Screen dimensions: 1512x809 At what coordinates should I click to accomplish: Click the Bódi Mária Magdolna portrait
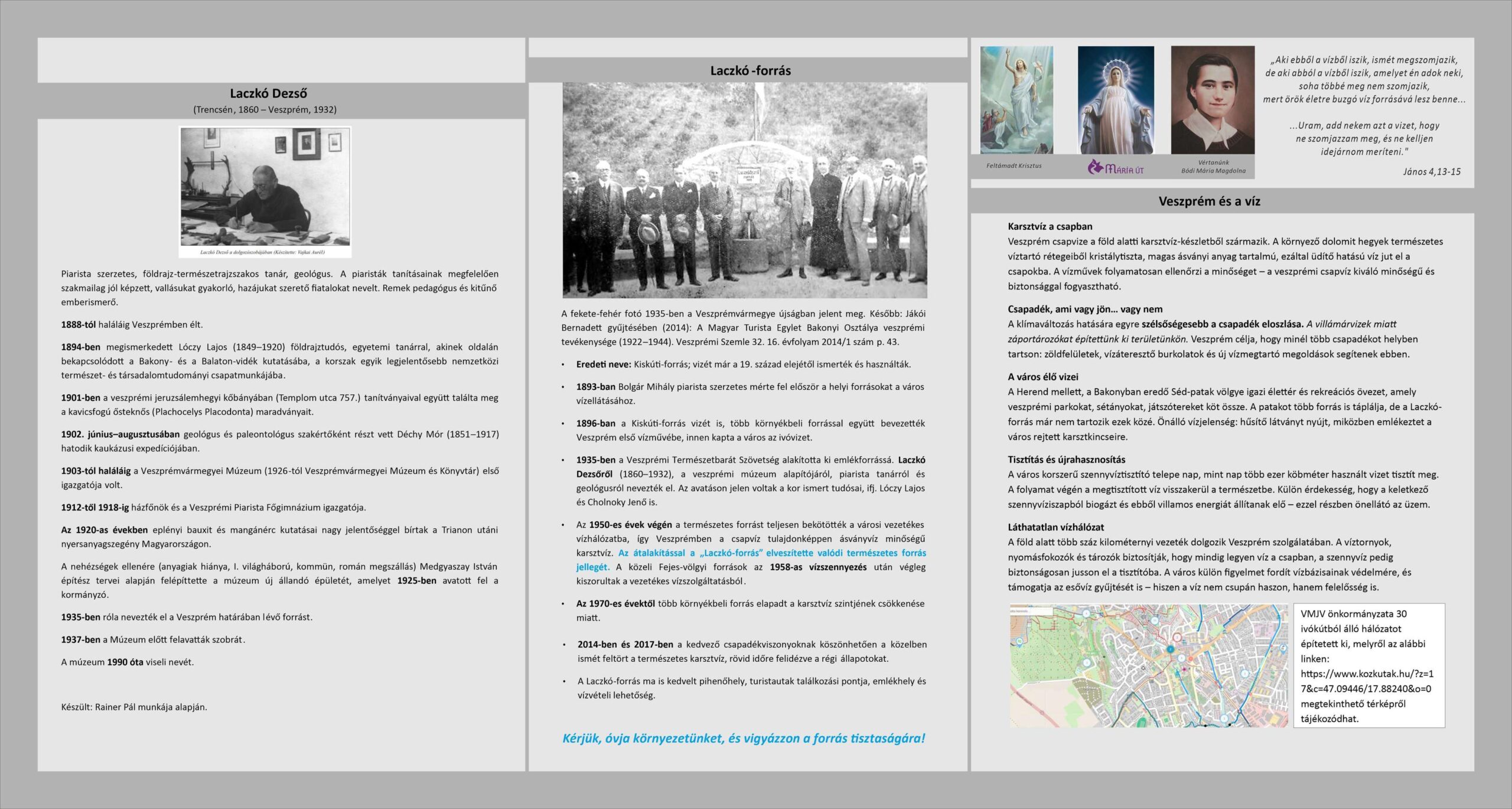pos(1212,100)
